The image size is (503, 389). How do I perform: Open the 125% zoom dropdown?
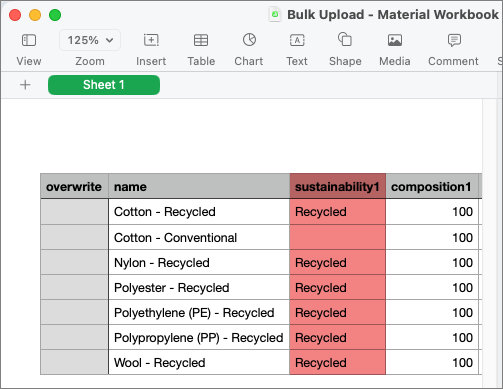(90, 40)
